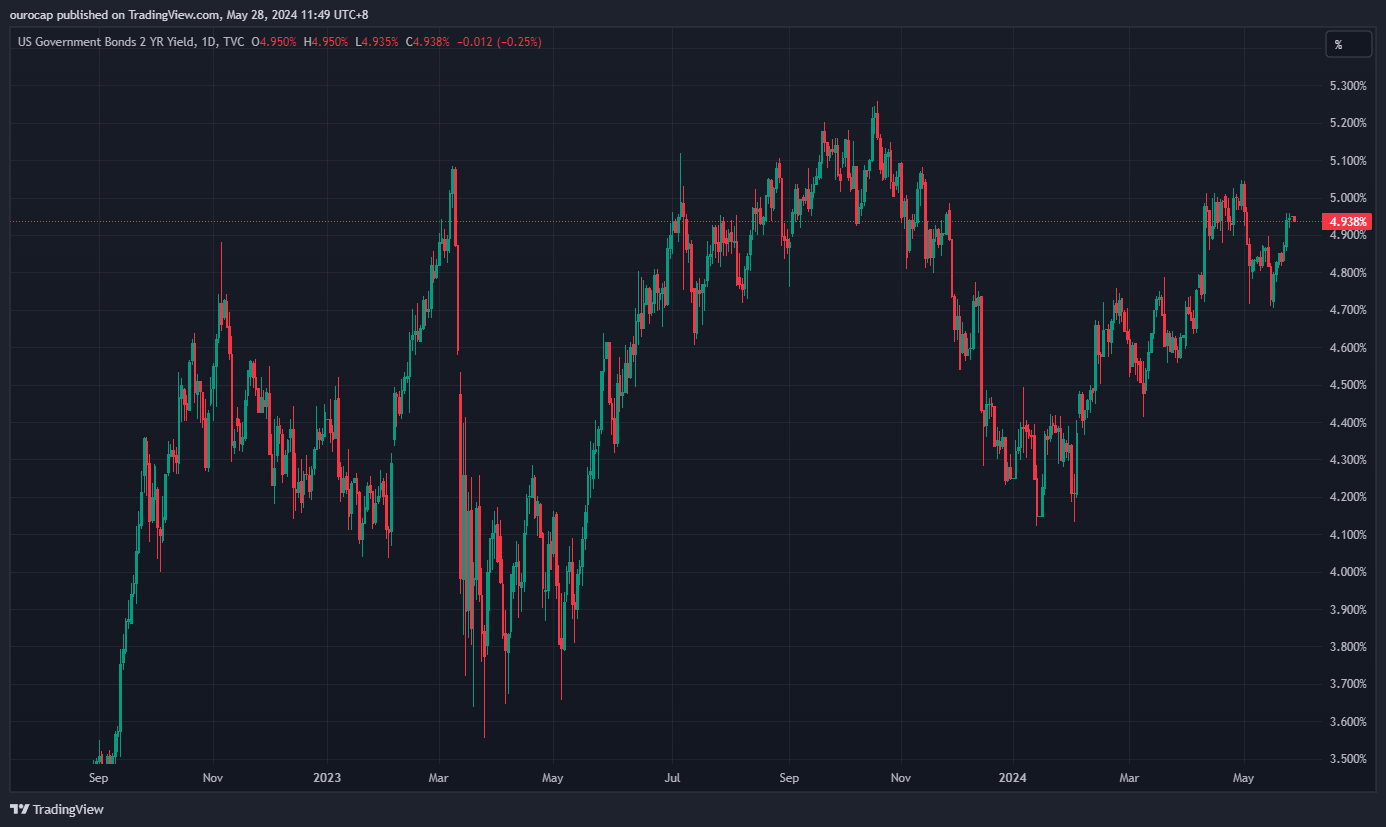Click the high value H4.950%
The image size is (1386, 827).
(x=326, y=42)
